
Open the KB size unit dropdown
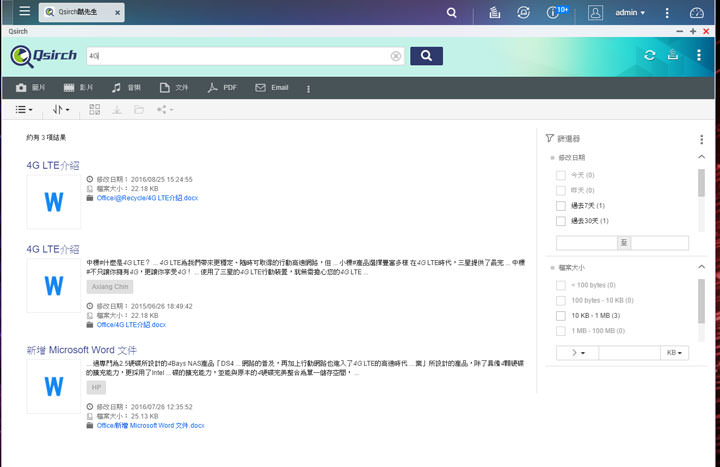pyautogui.click(x=675, y=353)
